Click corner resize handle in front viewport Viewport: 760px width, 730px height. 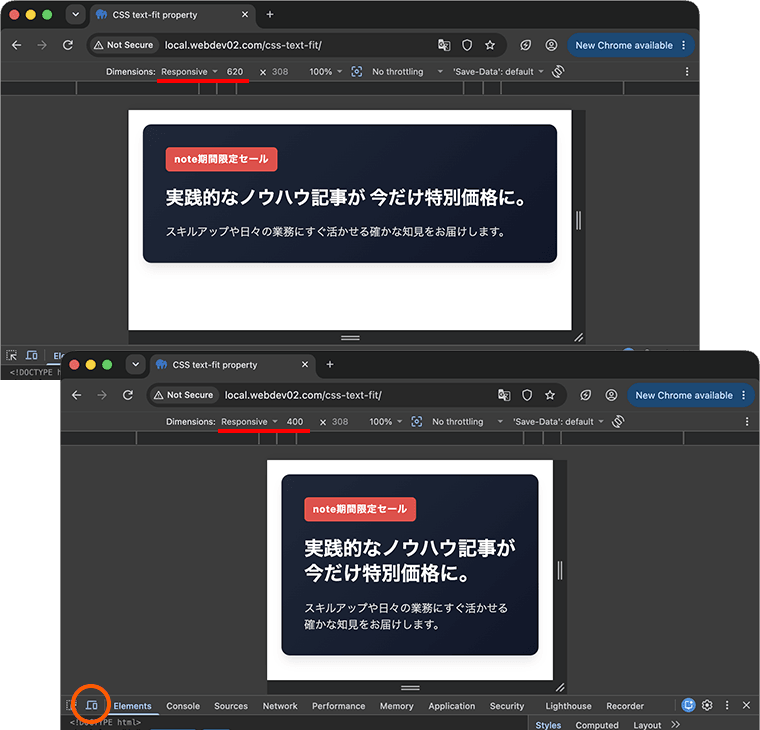(560, 687)
